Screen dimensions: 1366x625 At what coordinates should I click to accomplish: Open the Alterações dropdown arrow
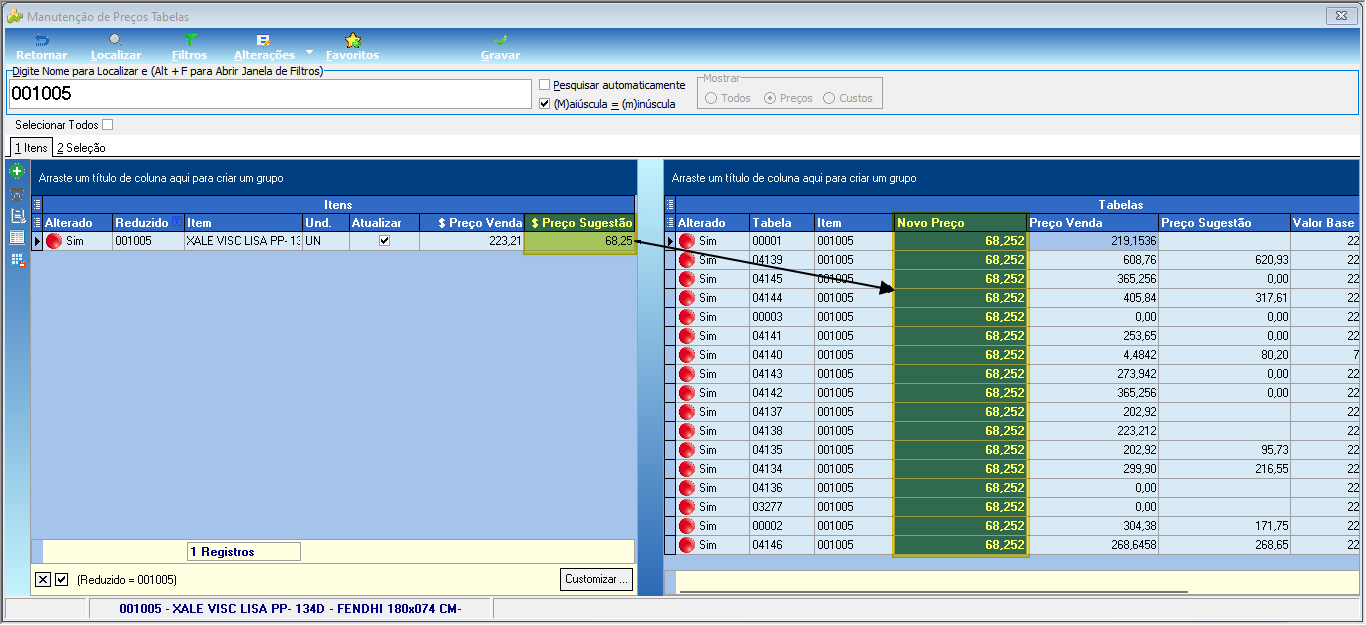pos(309,51)
